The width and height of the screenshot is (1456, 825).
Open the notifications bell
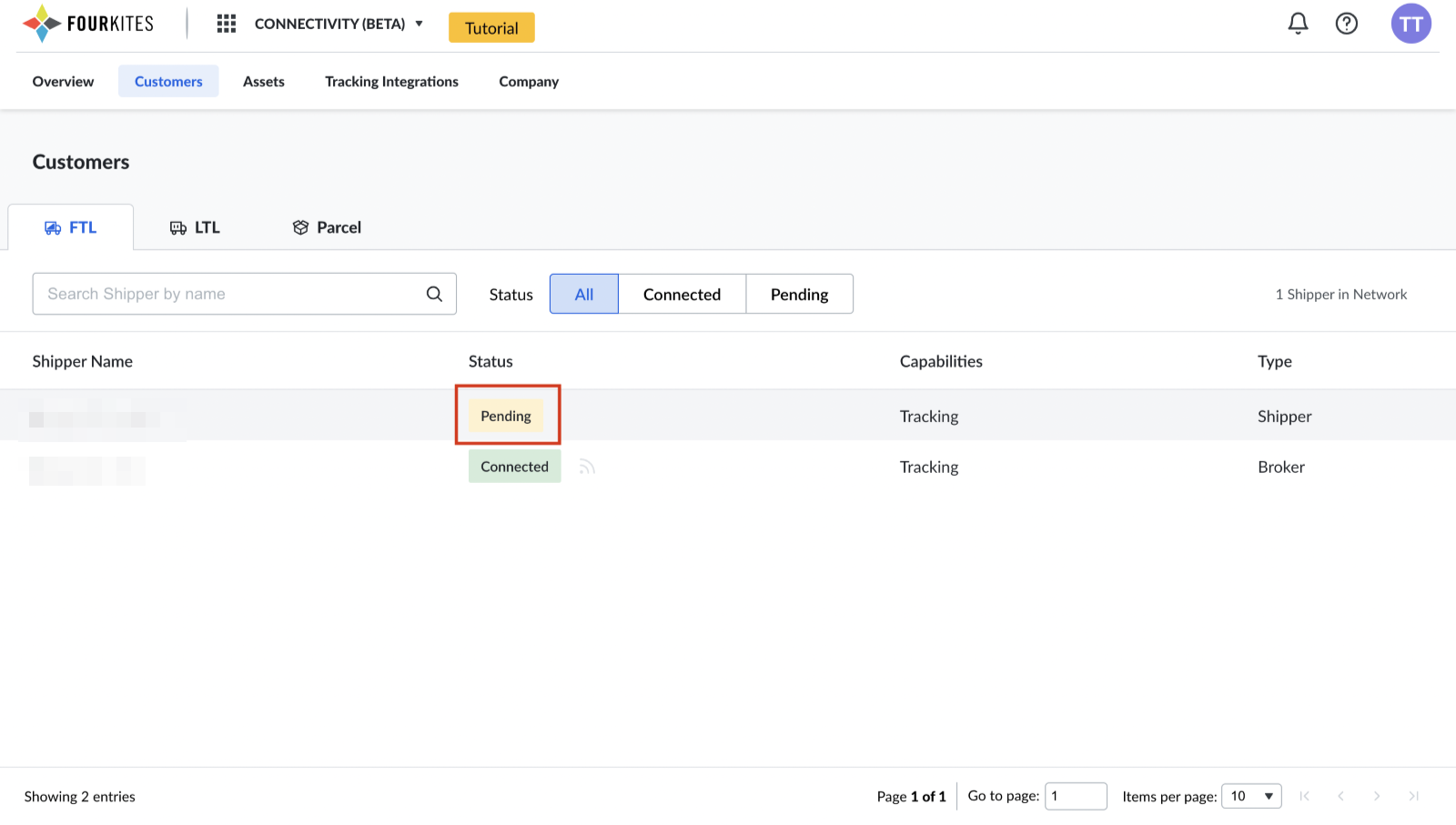coord(1298,24)
